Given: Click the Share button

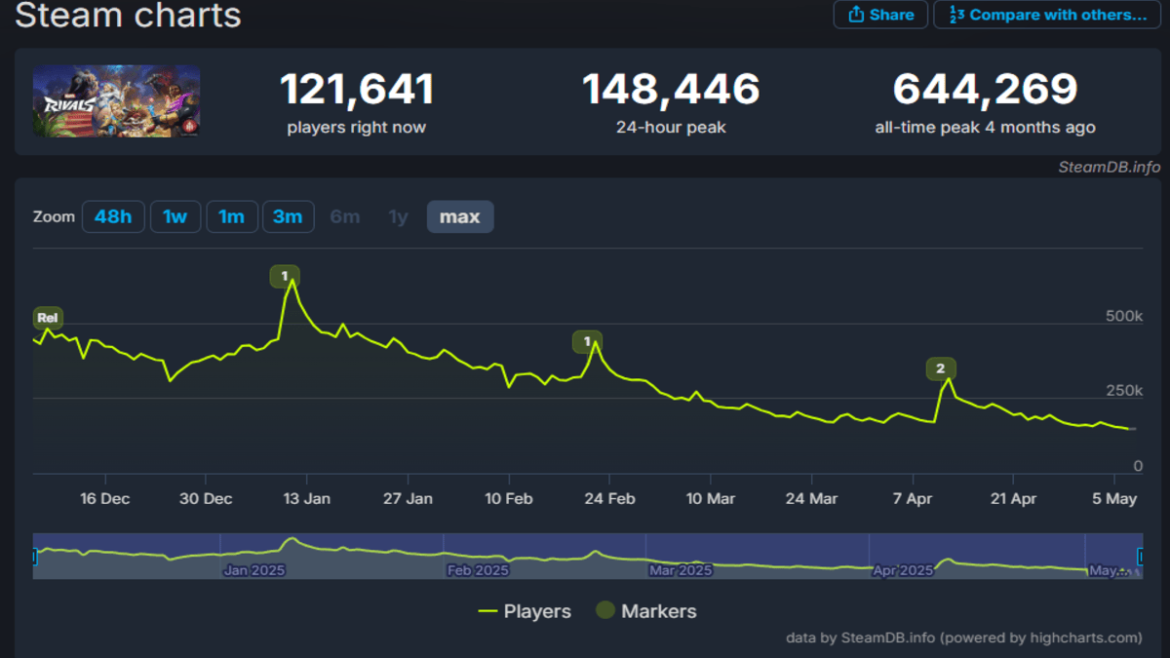Looking at the screenshot, I should click(880, 15).
